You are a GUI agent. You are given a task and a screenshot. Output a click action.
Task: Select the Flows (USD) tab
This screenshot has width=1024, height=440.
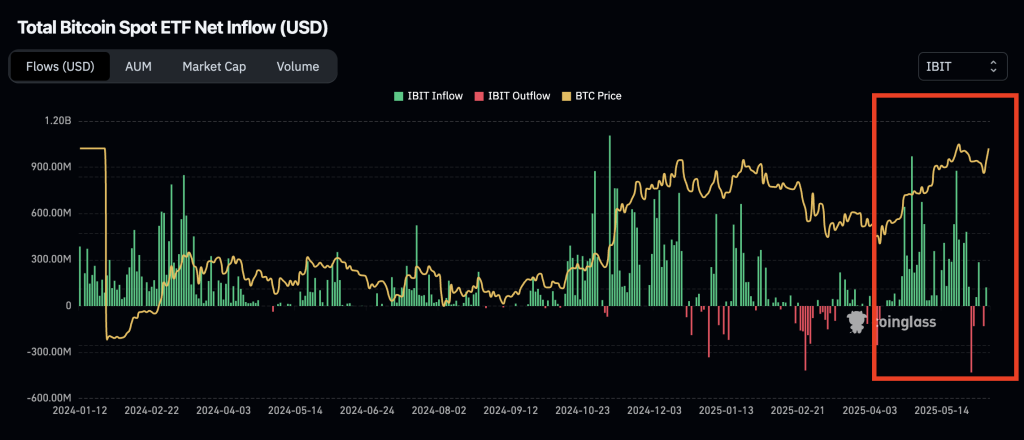[60, 67]
